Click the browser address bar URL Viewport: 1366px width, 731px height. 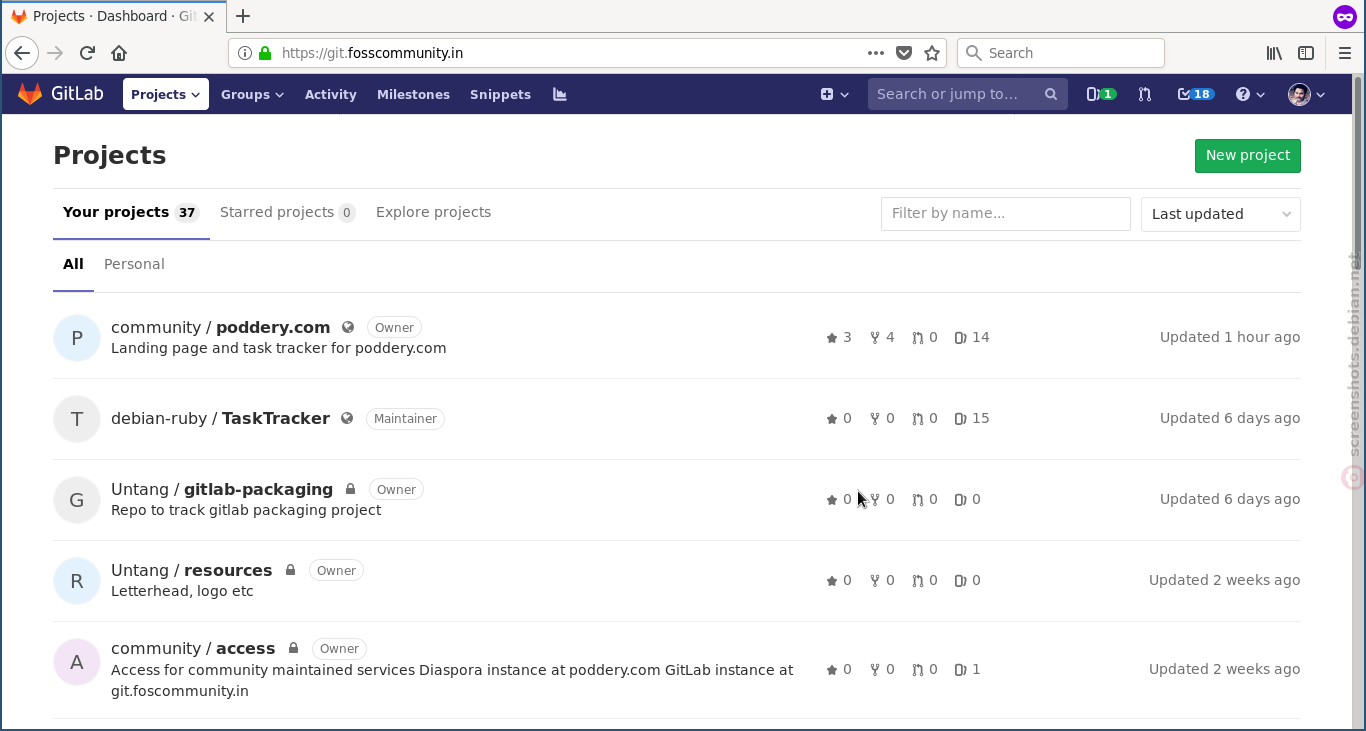tap(372, 53)
